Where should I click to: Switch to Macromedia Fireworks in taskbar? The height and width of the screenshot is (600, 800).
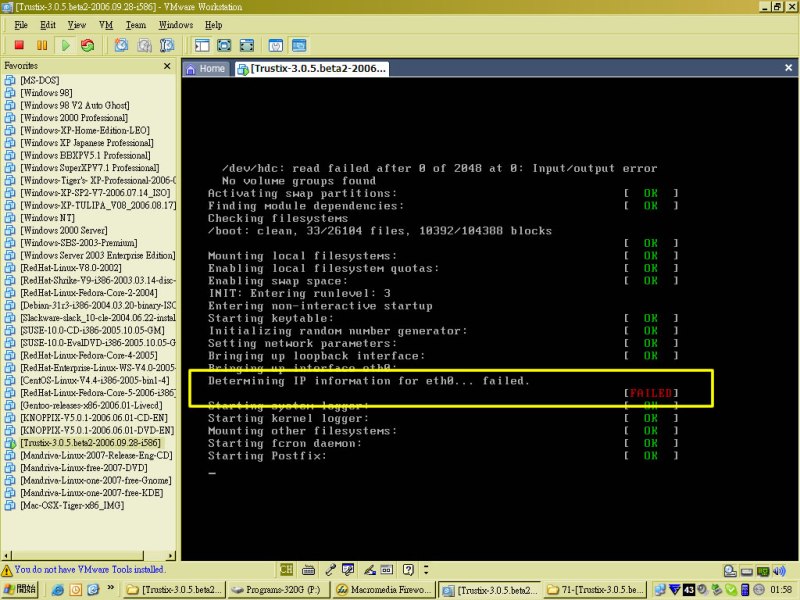point(384,590)
